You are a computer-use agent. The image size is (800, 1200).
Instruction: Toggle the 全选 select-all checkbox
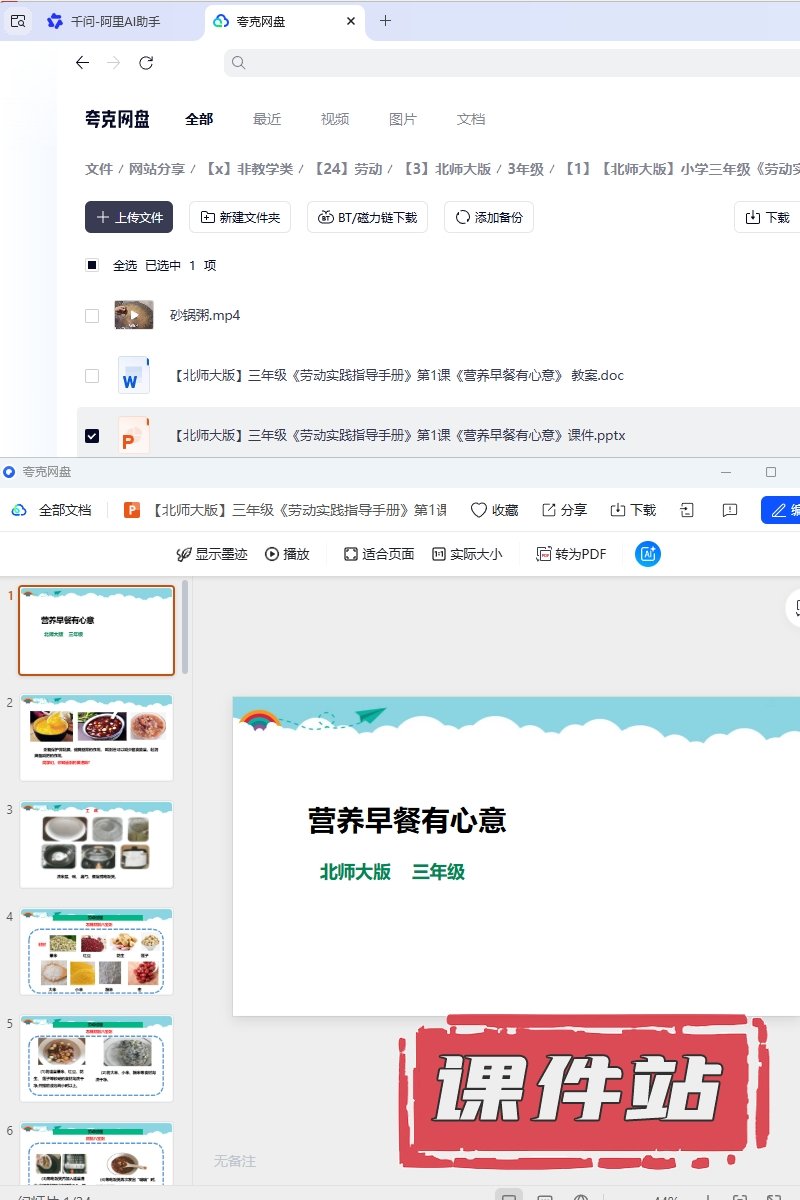coord(92,266)
